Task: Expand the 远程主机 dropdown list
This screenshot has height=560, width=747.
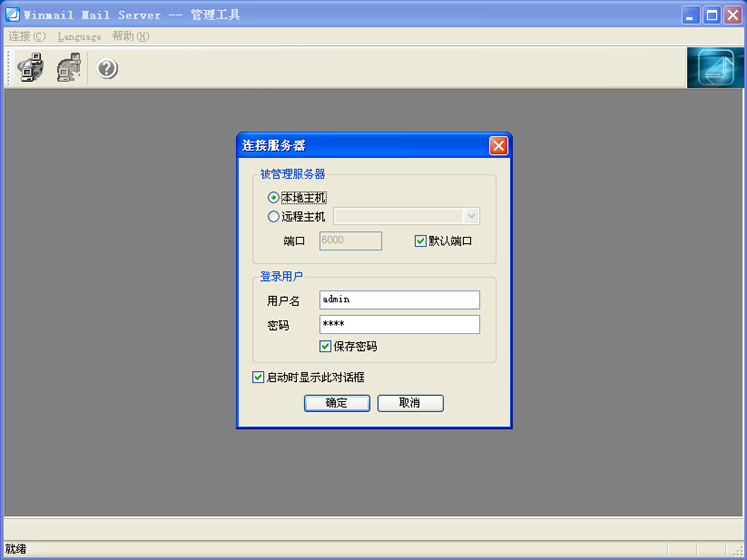Action: pos(472,216)
